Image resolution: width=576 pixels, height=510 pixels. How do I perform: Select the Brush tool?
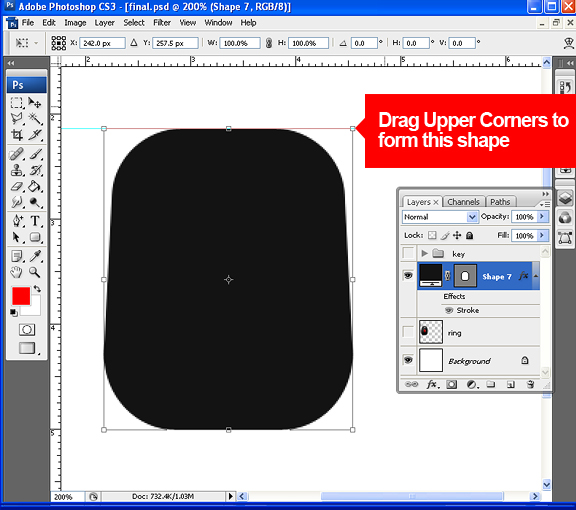pos(35,154)
